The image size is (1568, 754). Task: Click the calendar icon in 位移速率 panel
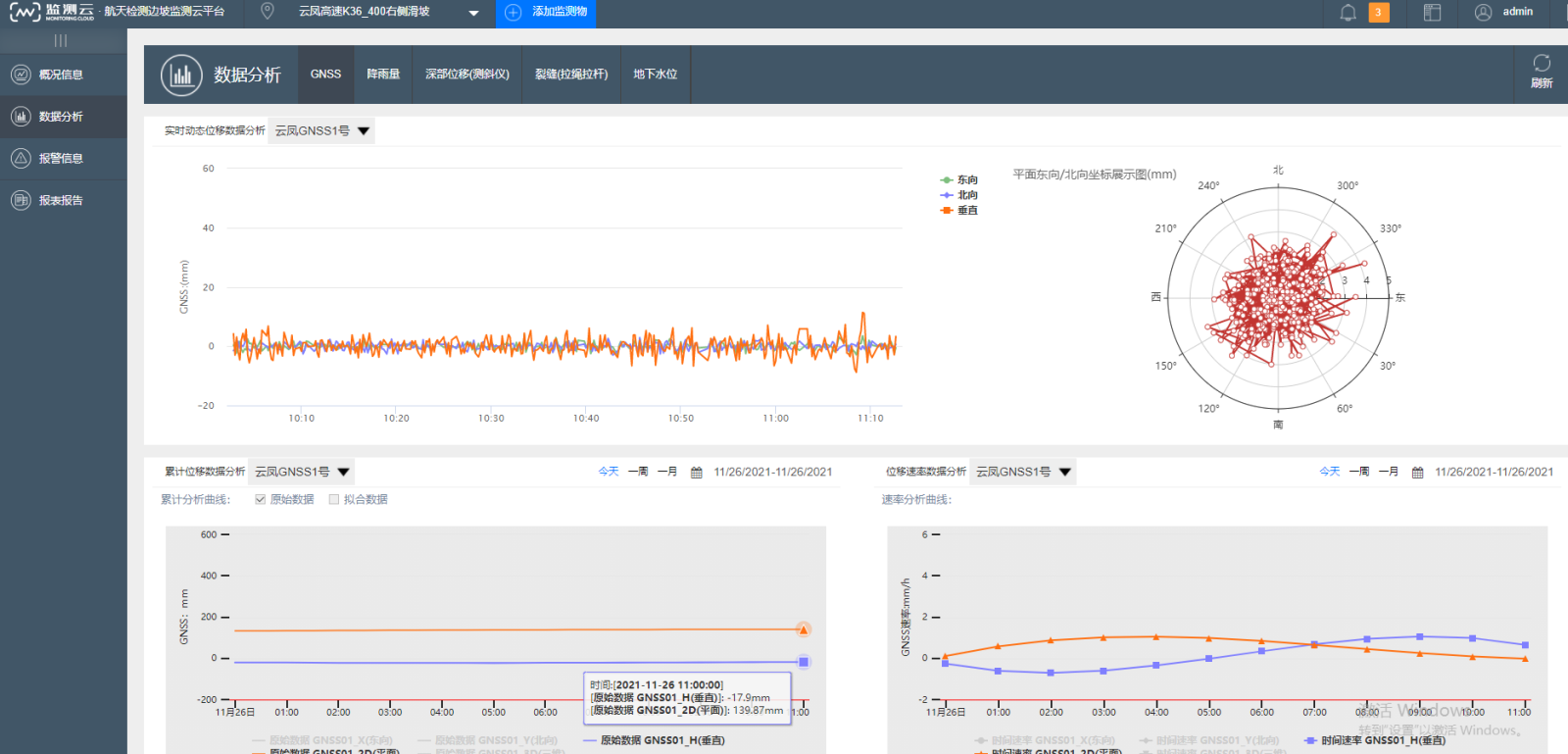pos(1417,473)
